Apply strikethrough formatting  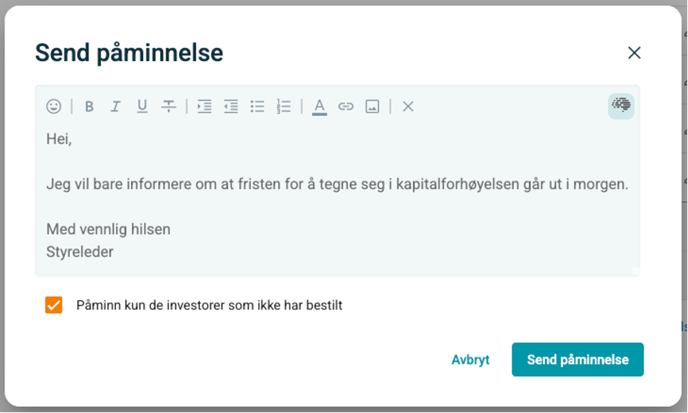click(169, 106)
